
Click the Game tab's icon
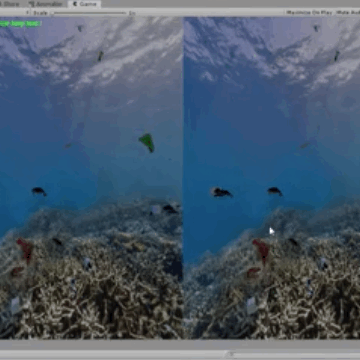(75, 4)
